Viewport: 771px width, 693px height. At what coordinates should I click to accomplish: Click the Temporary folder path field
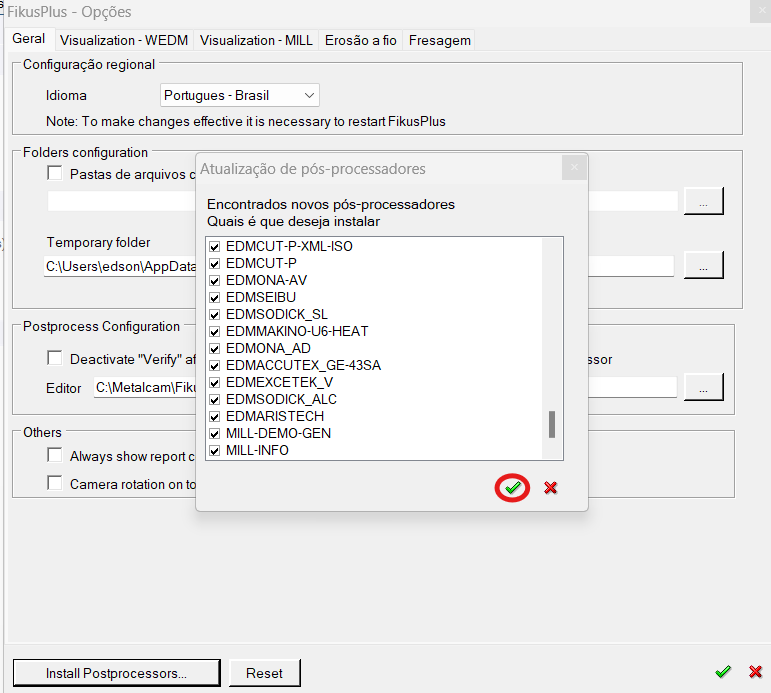tap(120, 267)
